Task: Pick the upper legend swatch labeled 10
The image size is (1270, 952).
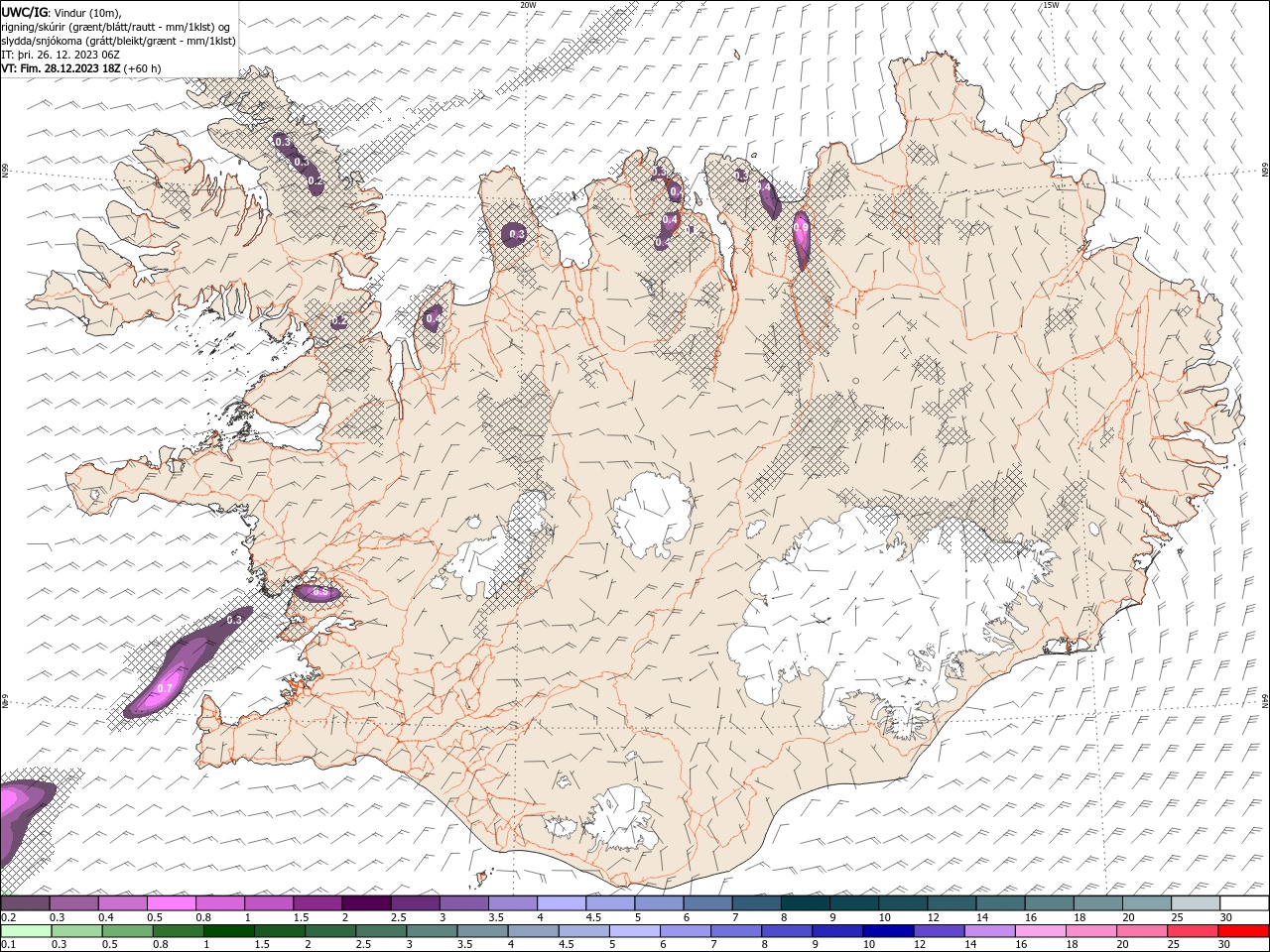Action: point(902,903)
